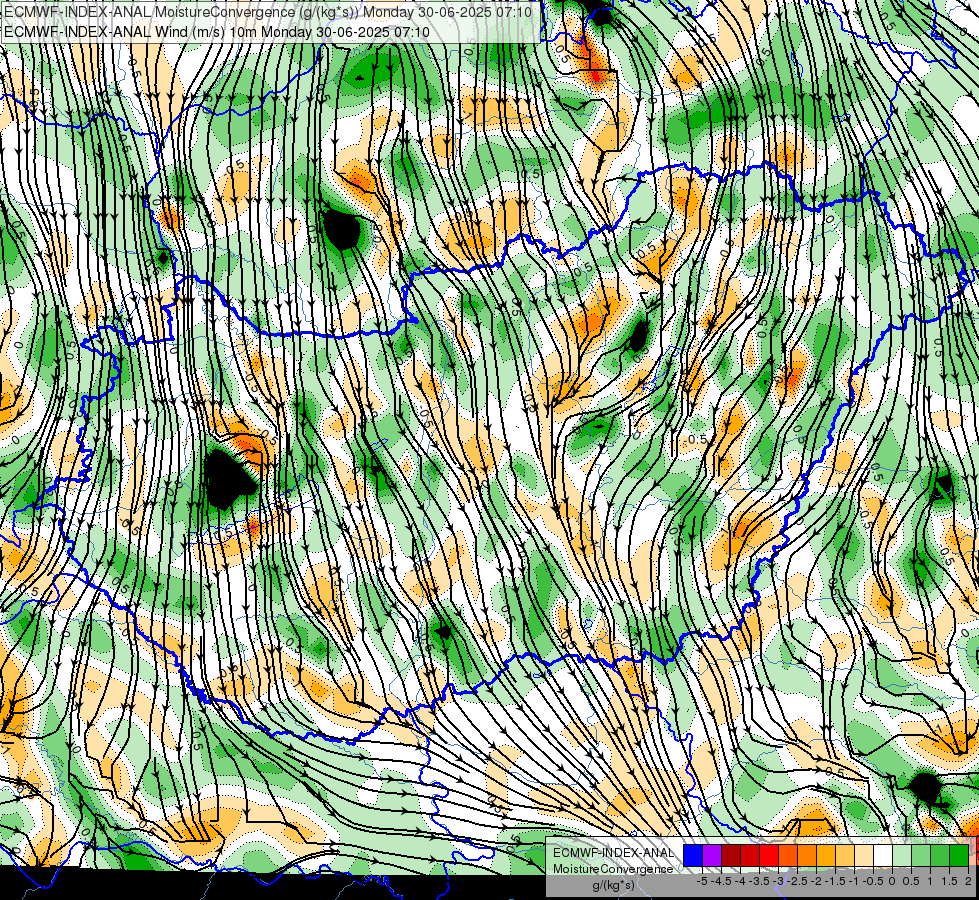Select the light orange swatch between -1.5 and -1
The image size is (979, 900).
click(845, 855)
